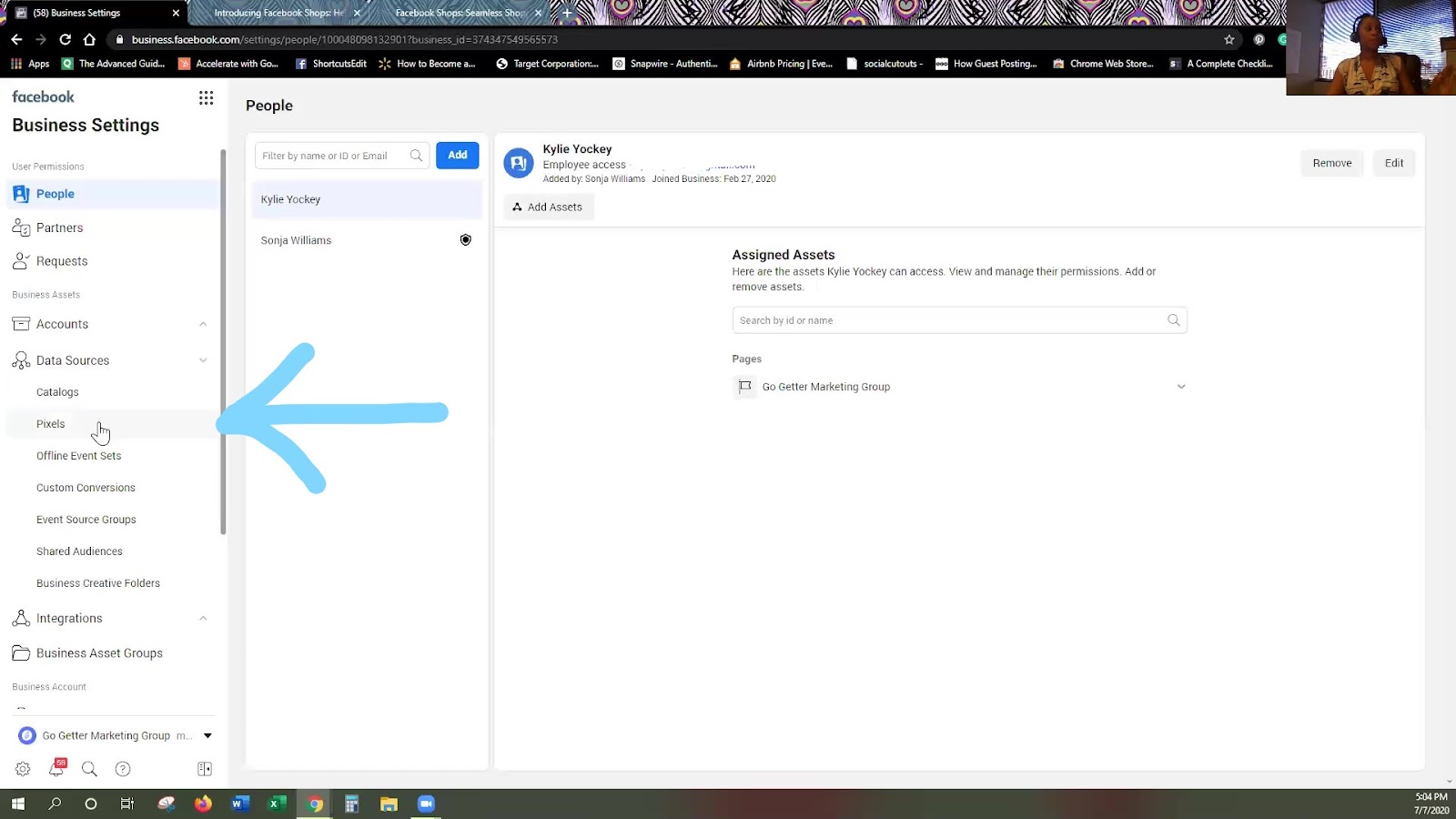Image resolution: width=1456 pixels, height=819 pixels.
Task: Click the browser address bar URL
Action: pos(345,39)
